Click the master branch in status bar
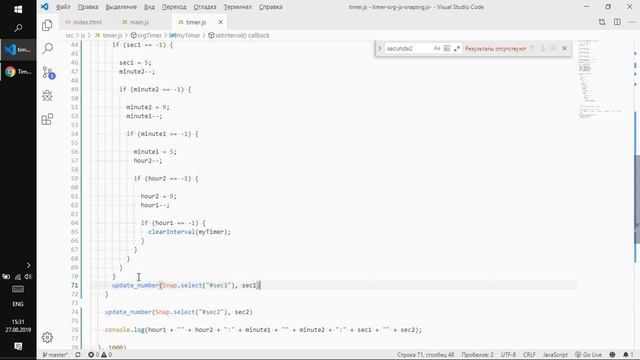The height and width of the screenshot is (360, 640). (x=55, y=355)
